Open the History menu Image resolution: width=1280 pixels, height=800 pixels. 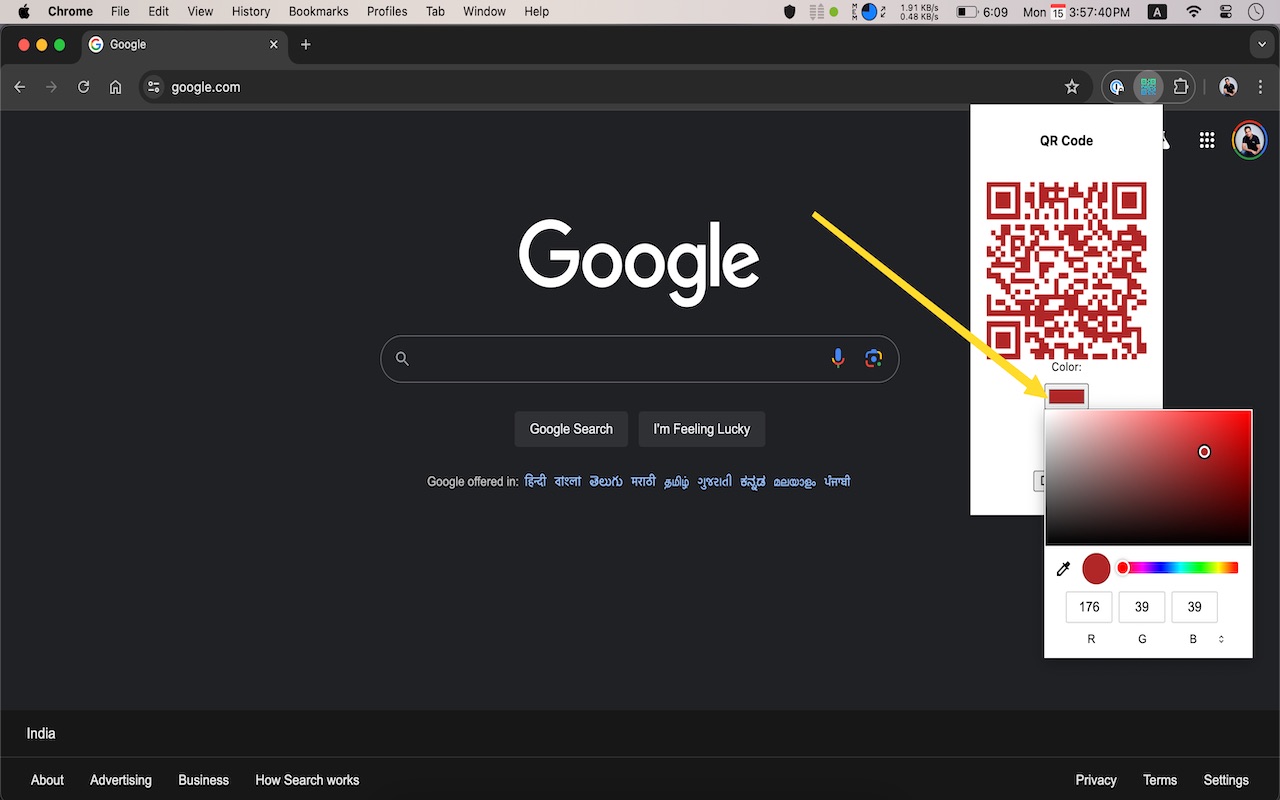point(251,12)
